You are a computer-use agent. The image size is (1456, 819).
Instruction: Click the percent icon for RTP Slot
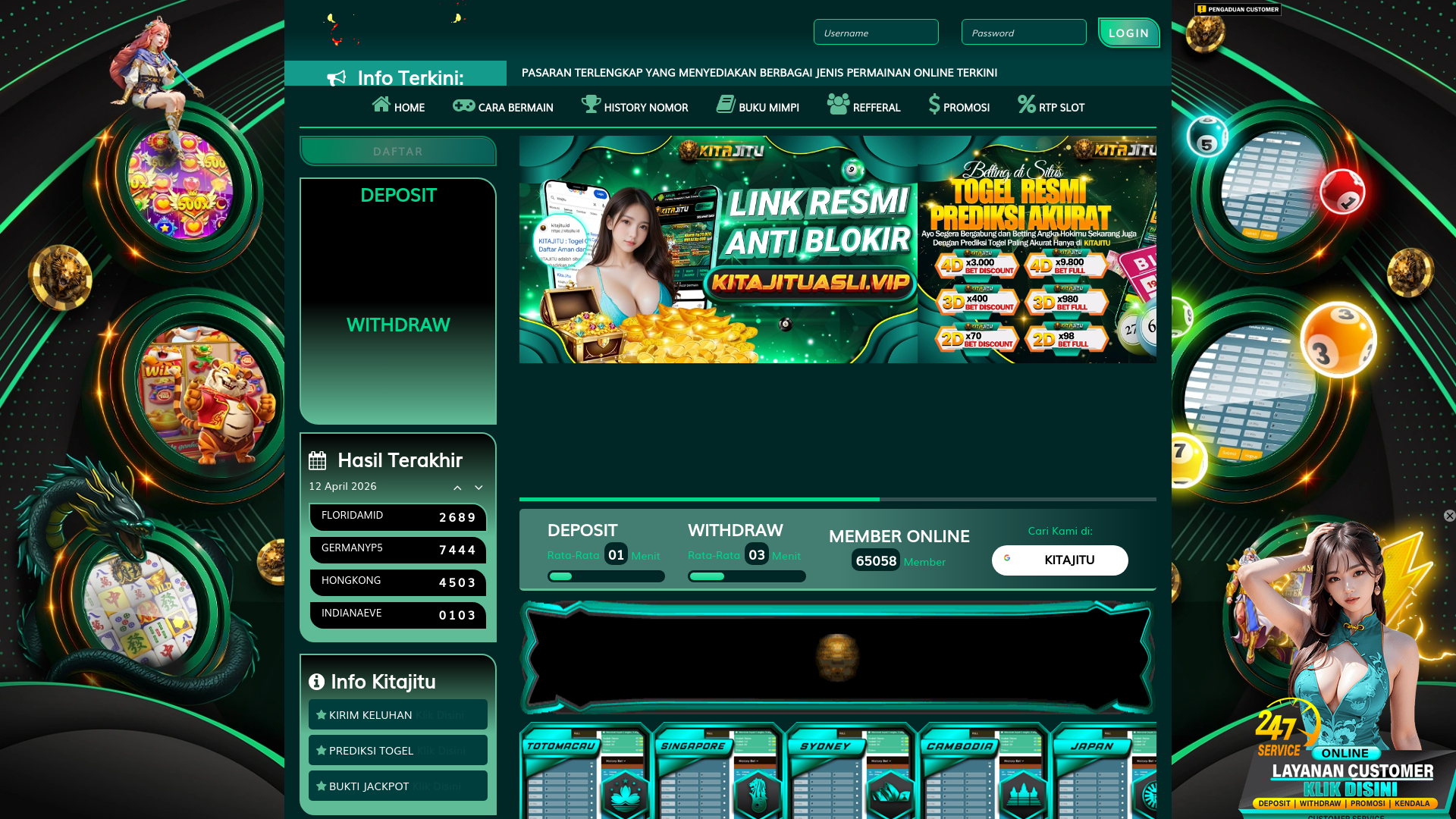pos(1026,105)
